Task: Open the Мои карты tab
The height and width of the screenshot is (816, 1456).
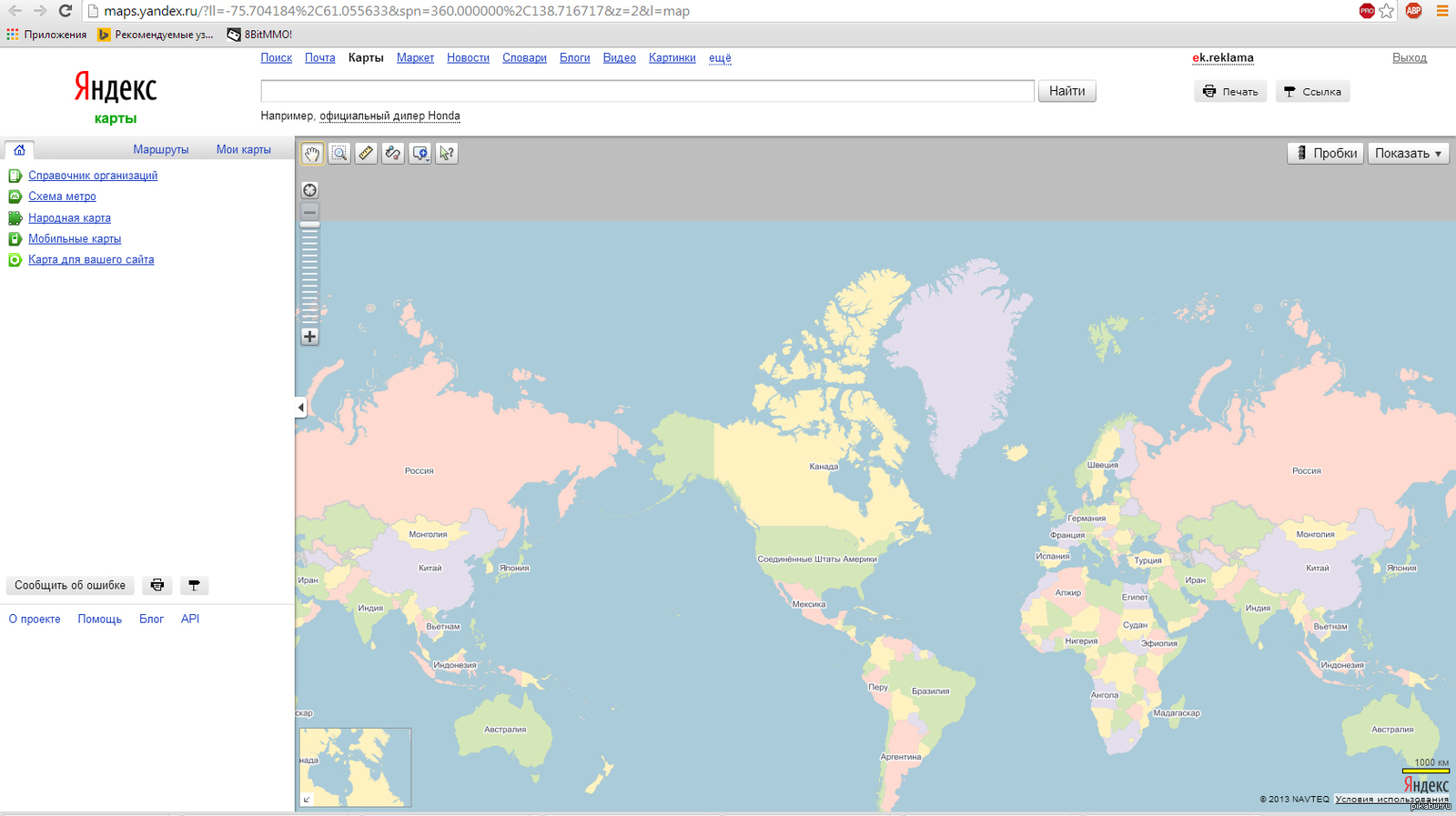Action: [243, 150]
